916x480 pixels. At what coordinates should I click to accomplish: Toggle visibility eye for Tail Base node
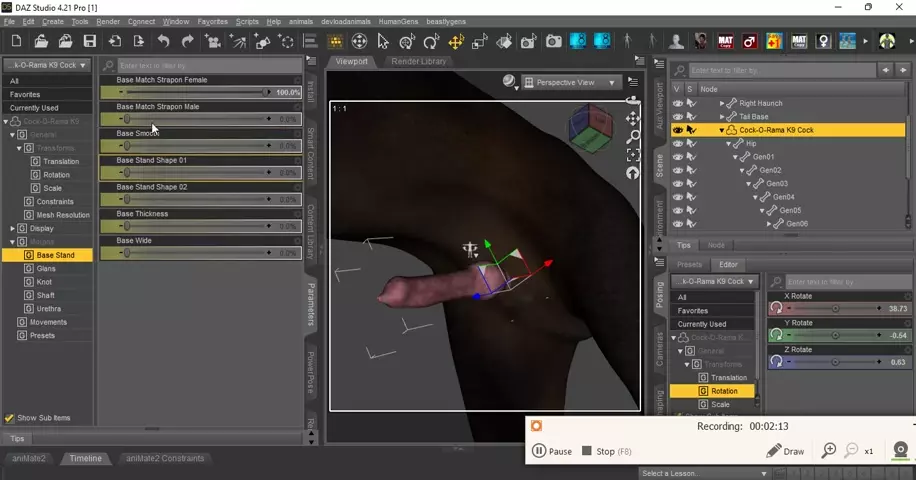tap(678, 116)
